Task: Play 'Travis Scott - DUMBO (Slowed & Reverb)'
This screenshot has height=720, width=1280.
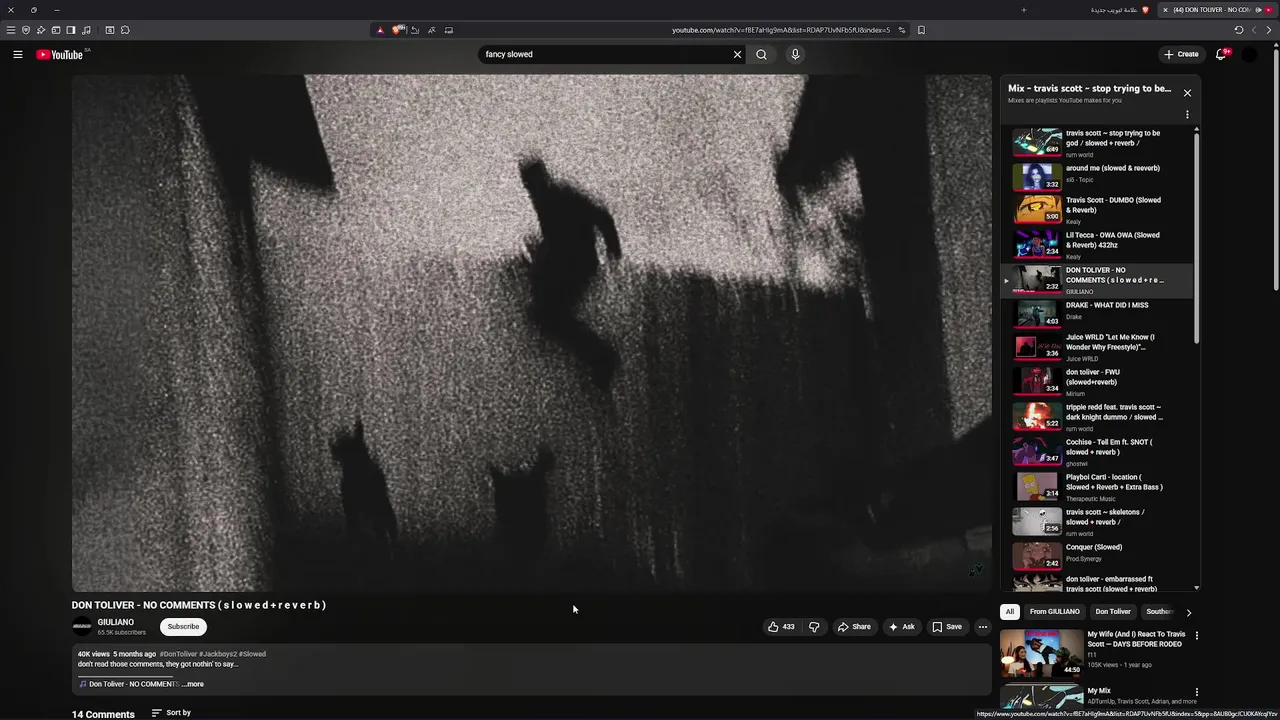Action: [x=1096, y=209]
